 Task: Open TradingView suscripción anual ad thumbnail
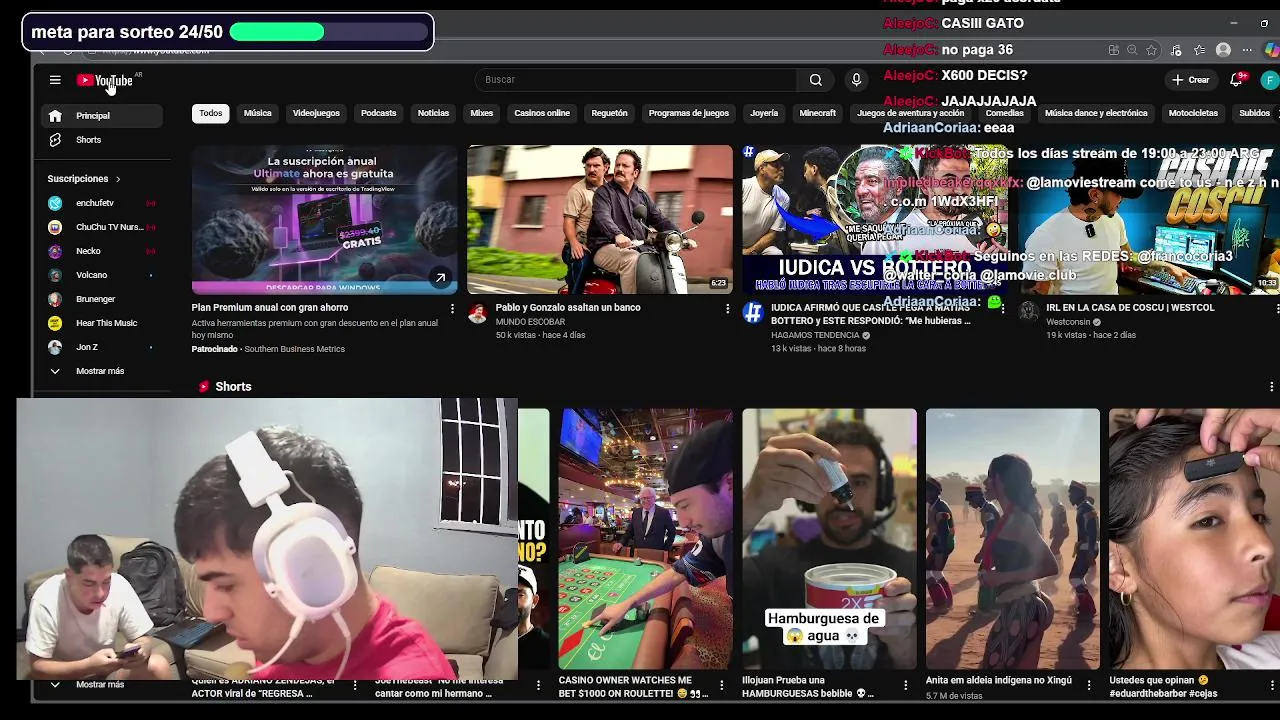point(324,220)
